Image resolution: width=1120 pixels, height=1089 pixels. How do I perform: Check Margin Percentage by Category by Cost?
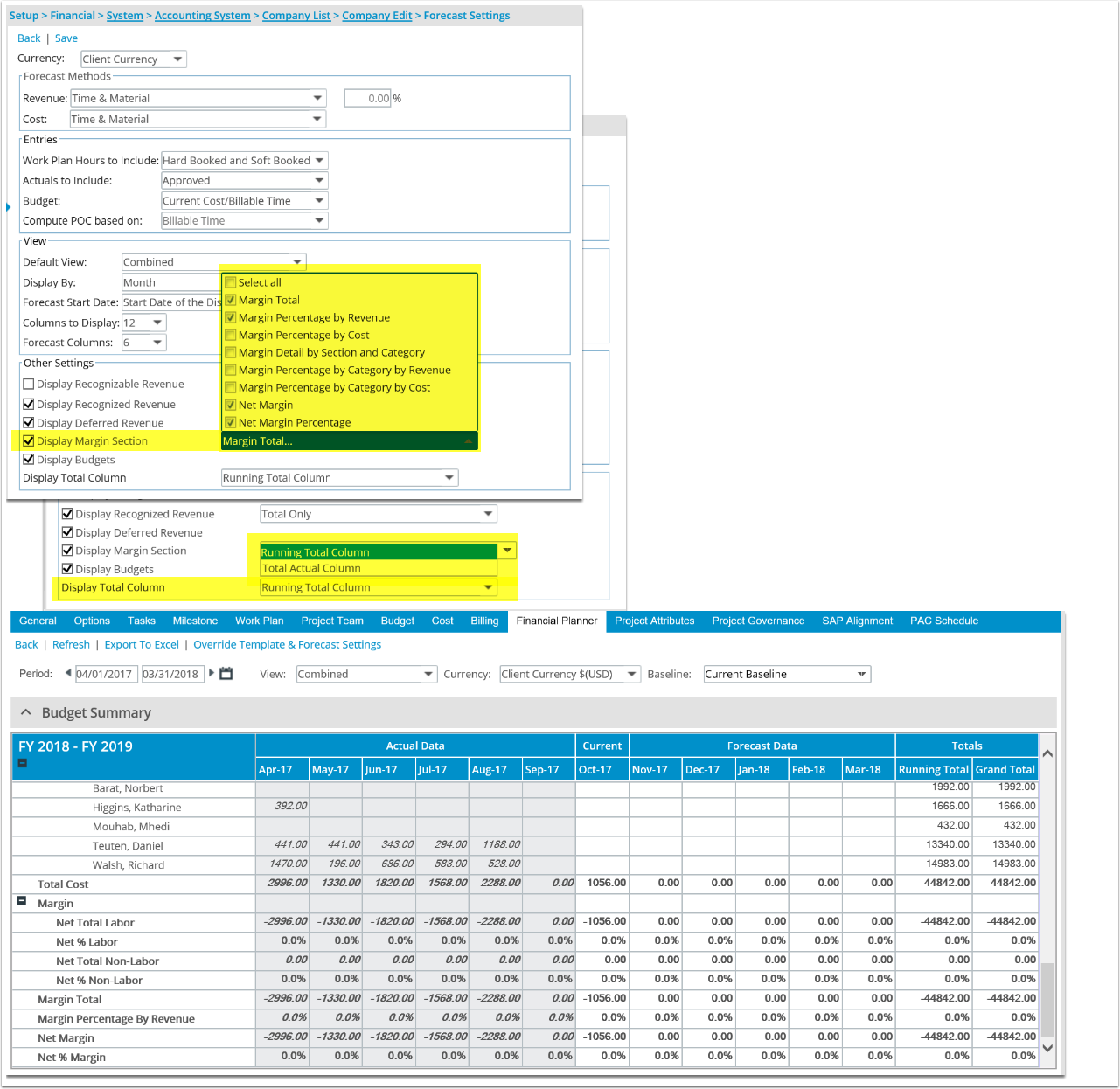pyautogui.click(x=231, y=387)
